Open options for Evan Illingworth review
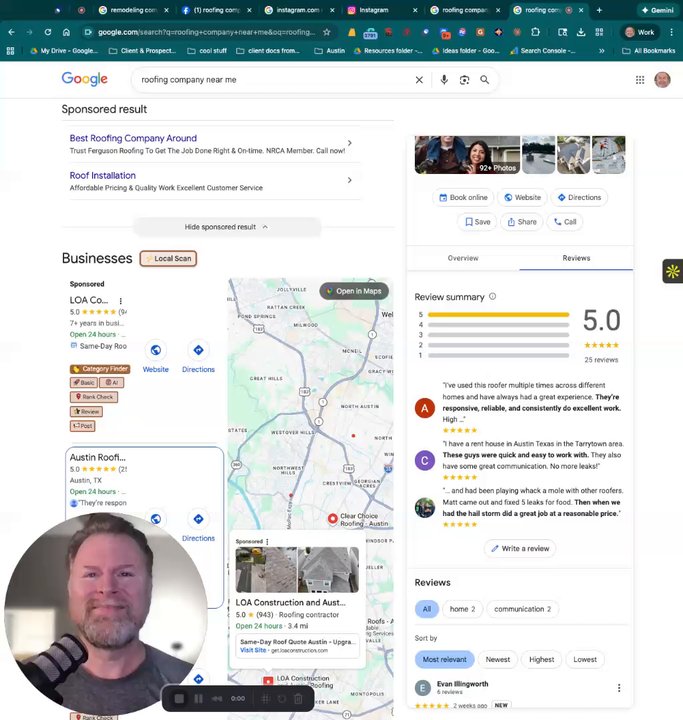Image resolution: width=683 pixels, height=720 pixels. click(x=619, y=687)
